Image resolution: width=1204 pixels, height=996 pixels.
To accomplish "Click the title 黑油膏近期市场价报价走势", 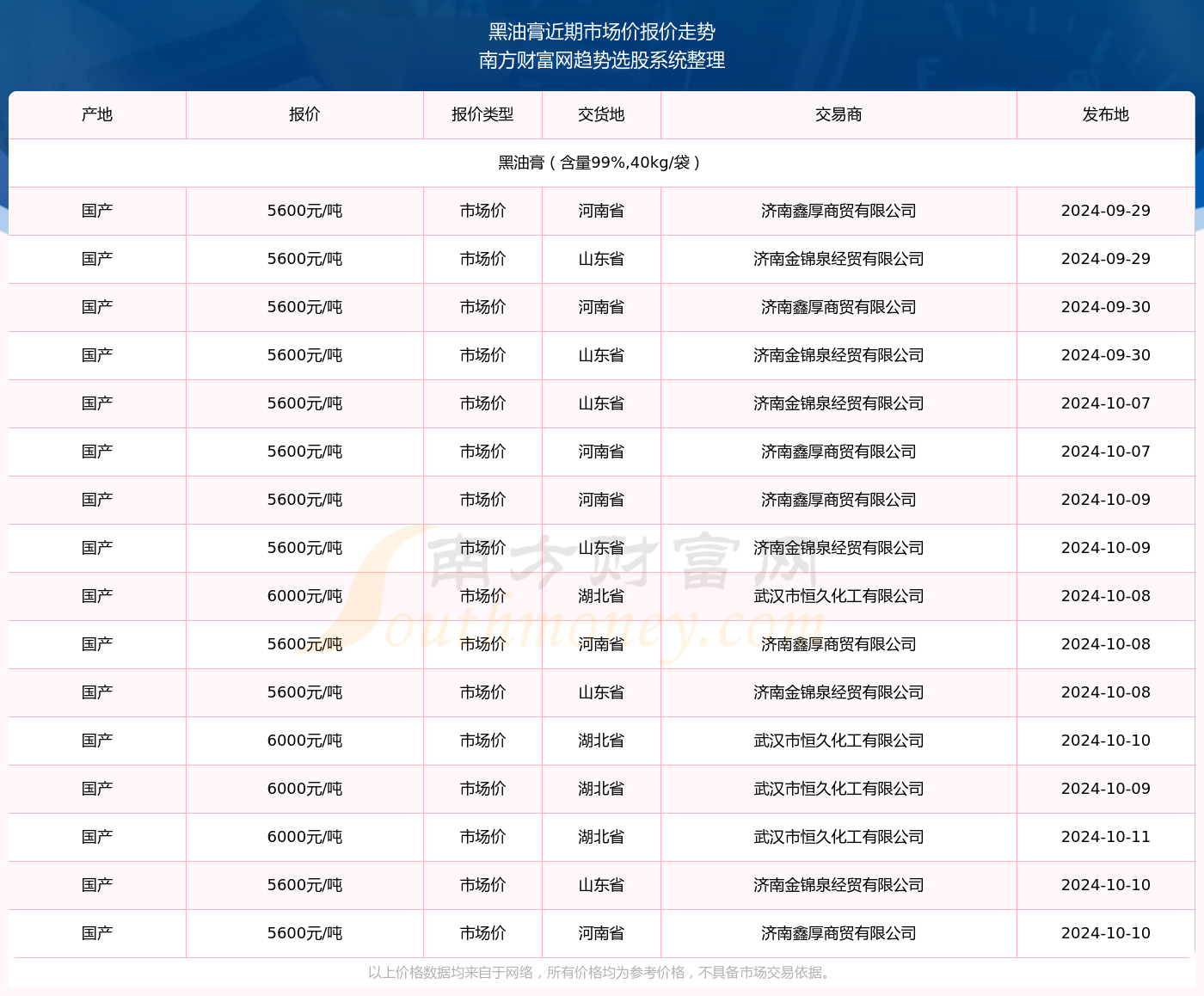I will point(602,32).
